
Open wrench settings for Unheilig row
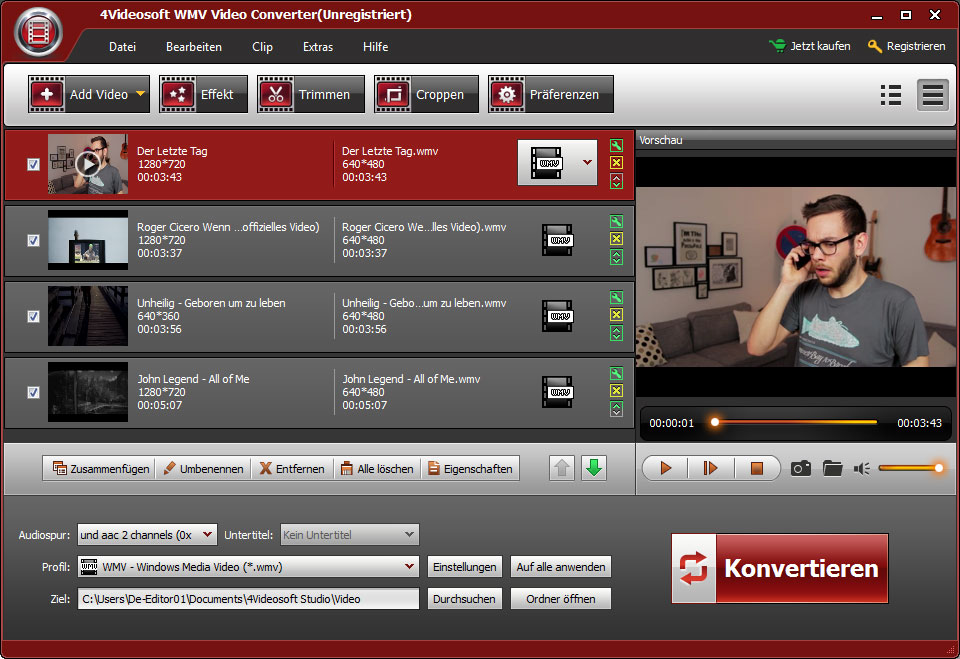(617, 298)
